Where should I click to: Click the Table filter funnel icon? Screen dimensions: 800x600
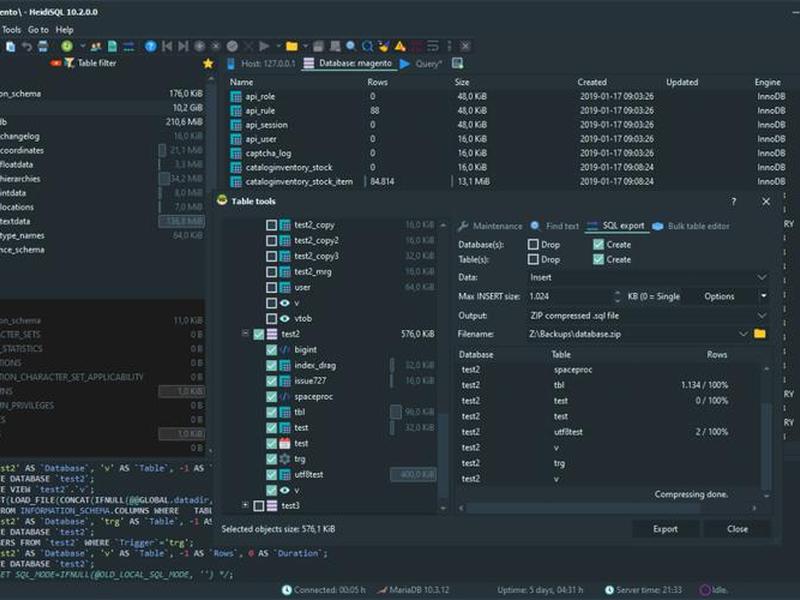(x=69, y=63)
